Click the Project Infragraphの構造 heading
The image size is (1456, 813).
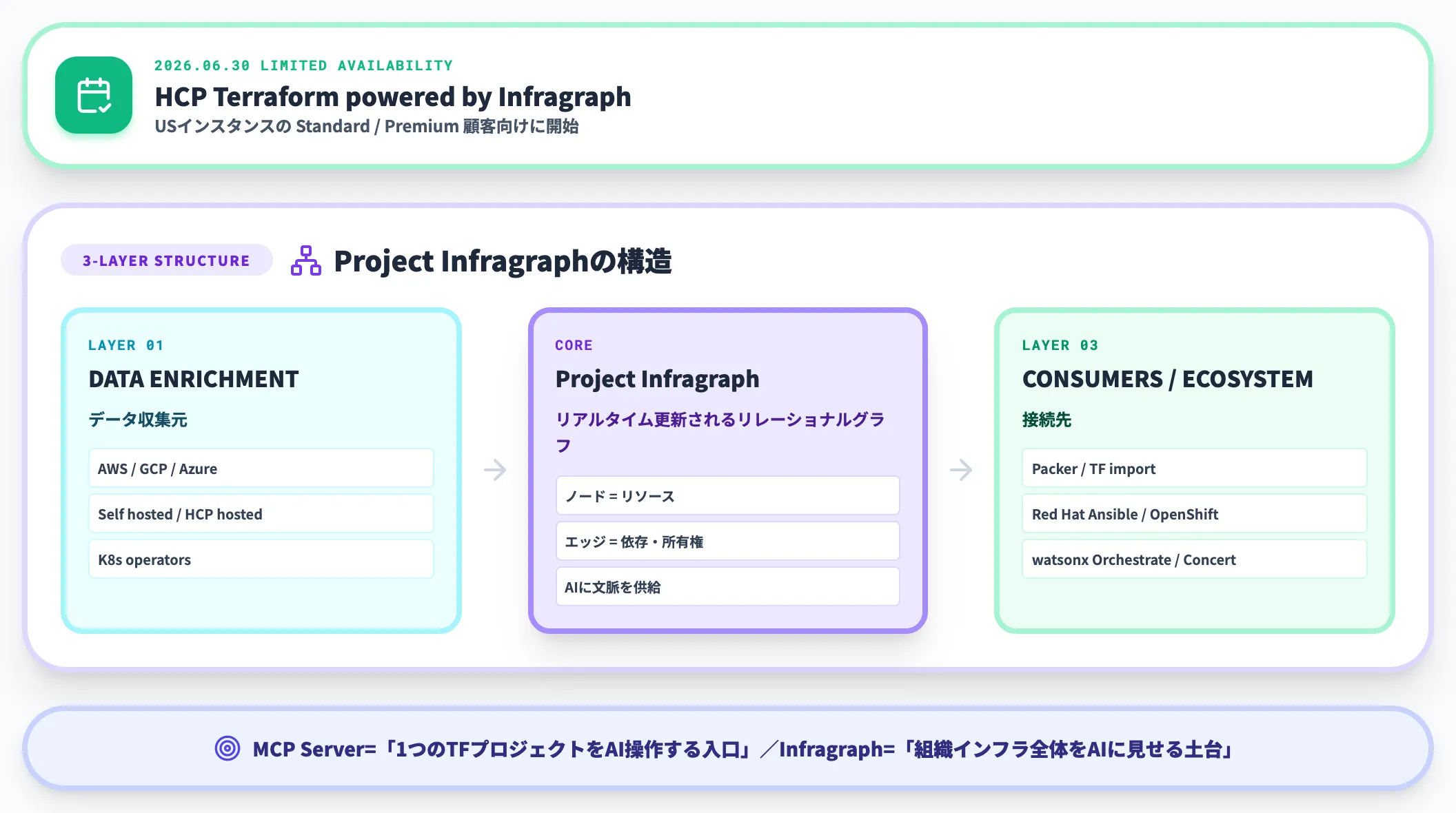(503, 261)
